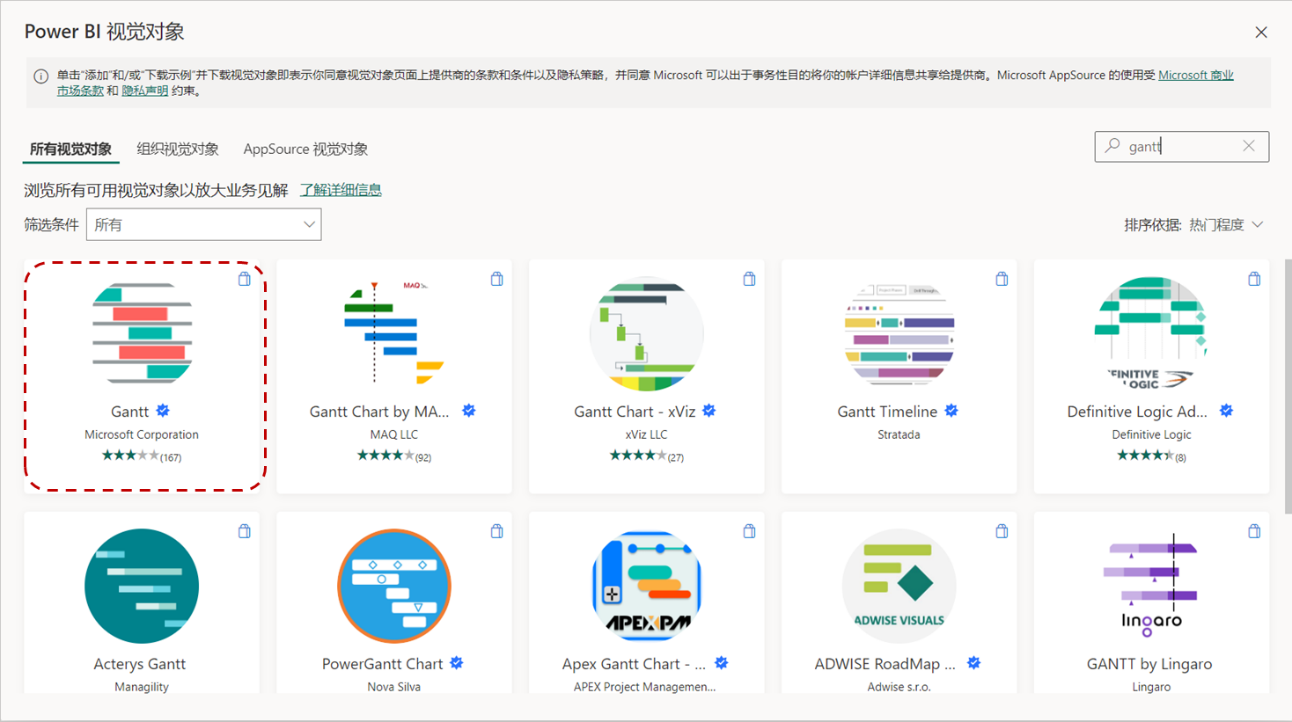This screenshot has width=1292, height=722.
Task: Open the Microsoft 商业市场条款 link
Action: 1196,75
